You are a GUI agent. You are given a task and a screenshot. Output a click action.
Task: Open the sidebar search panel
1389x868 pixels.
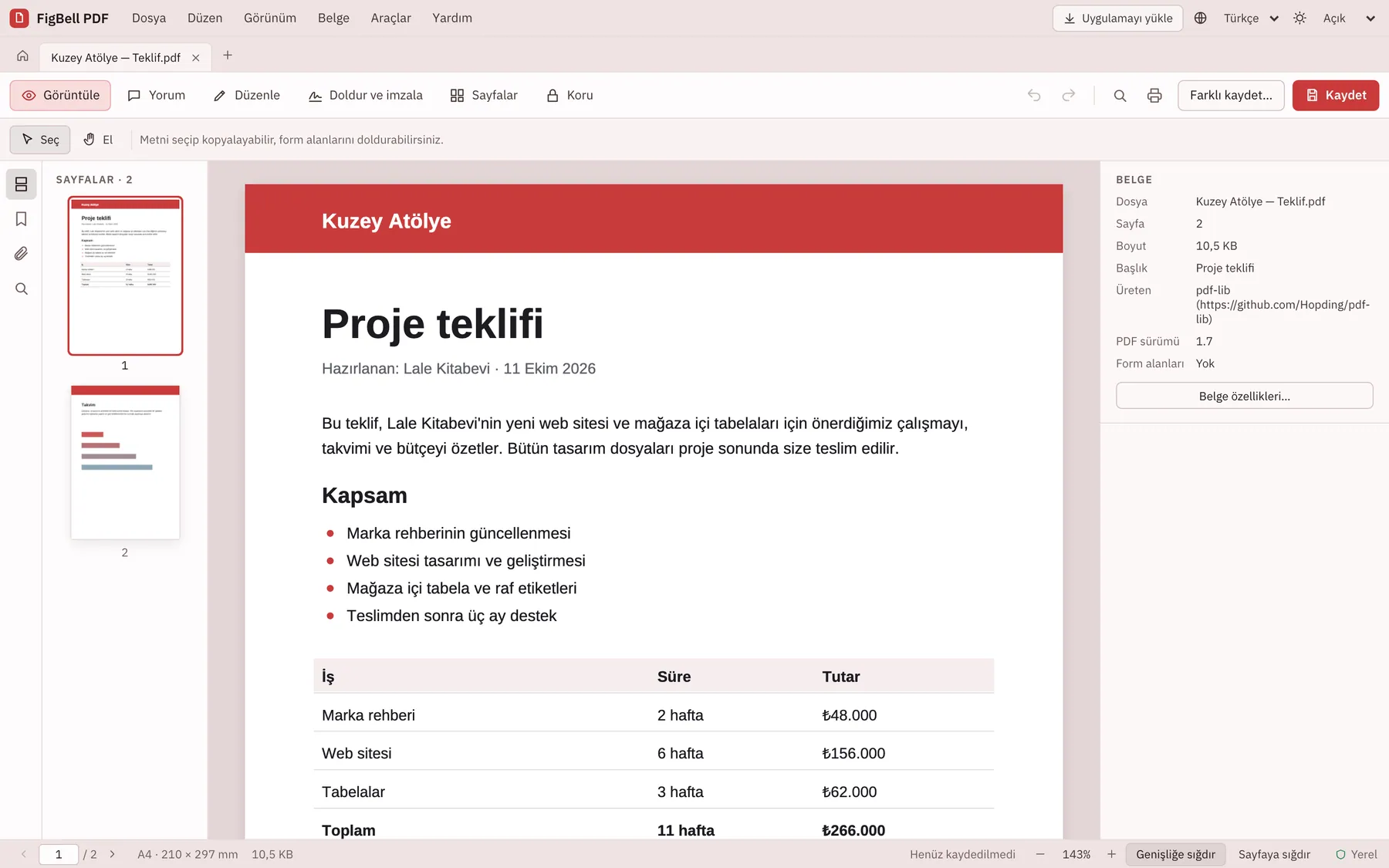(21, 289)
